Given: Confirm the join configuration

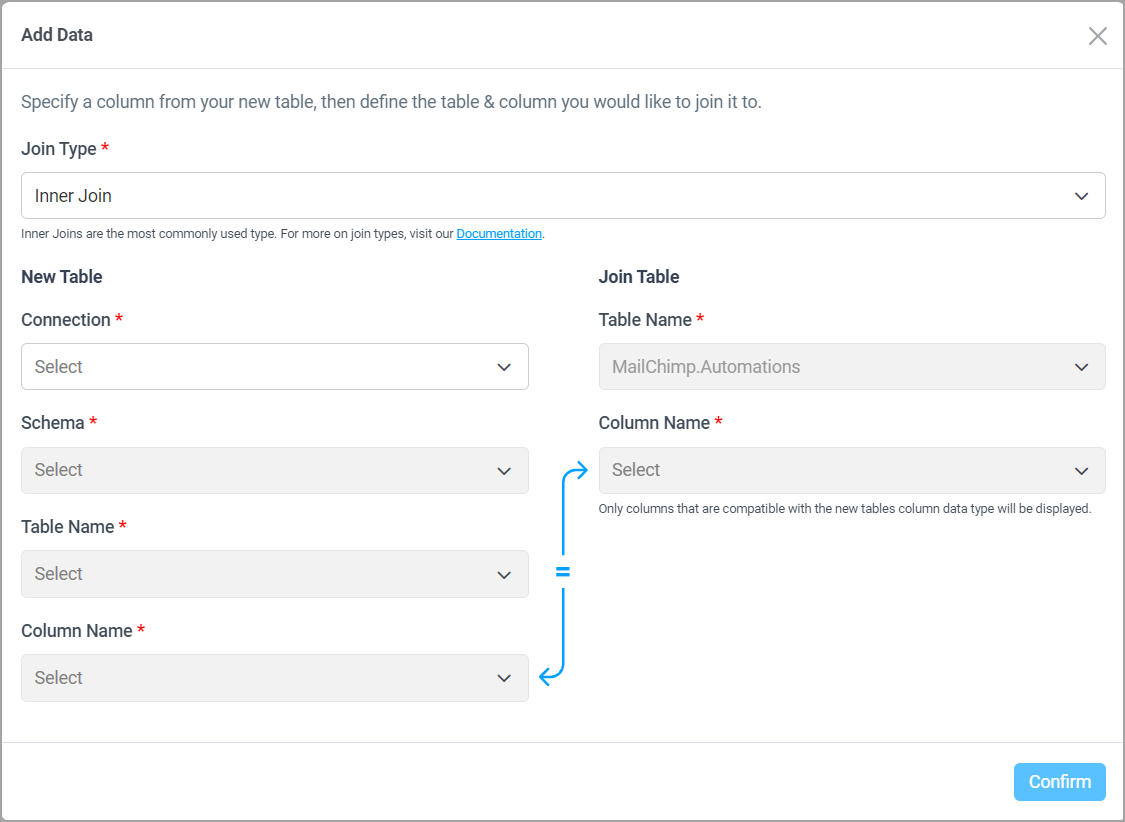Looking at the screenshot, I should click(x=1059, y=782).
